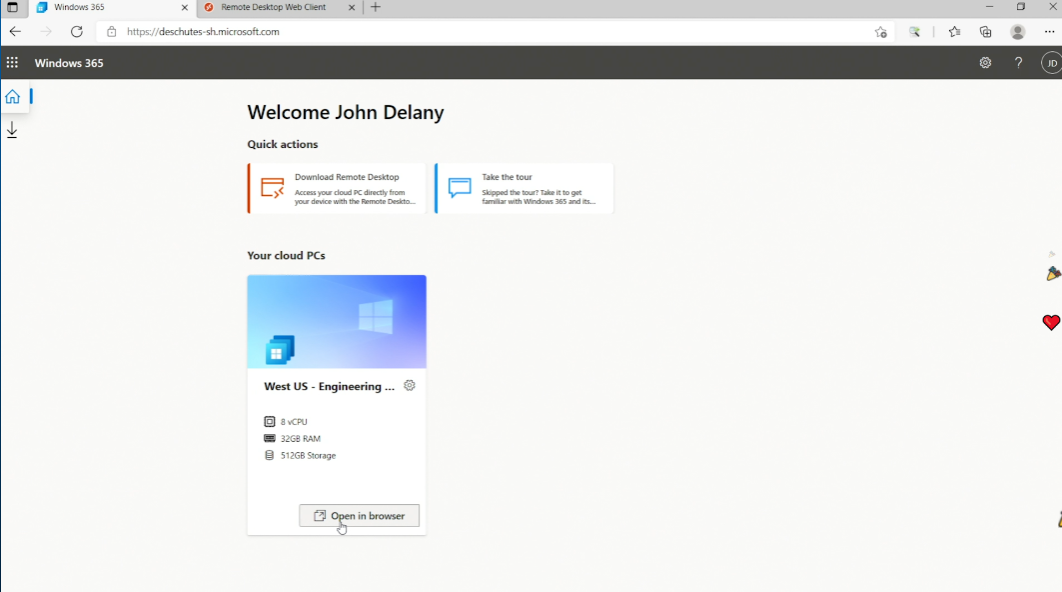
Task: Open the app launcher waffle icon
Action: (12, 63)
